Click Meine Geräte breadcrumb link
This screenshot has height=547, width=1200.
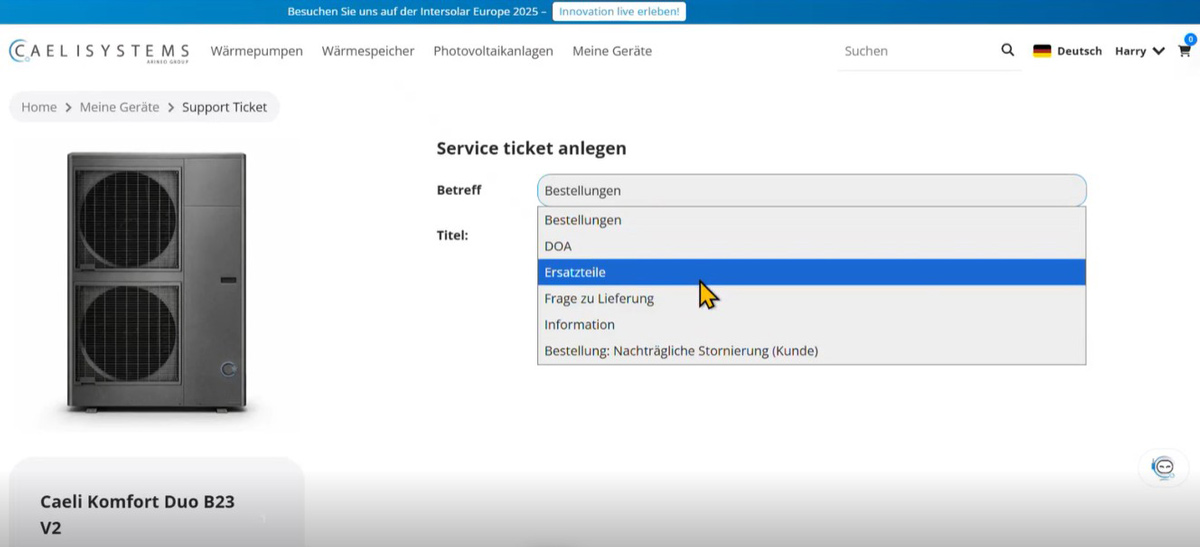(119, 107)
